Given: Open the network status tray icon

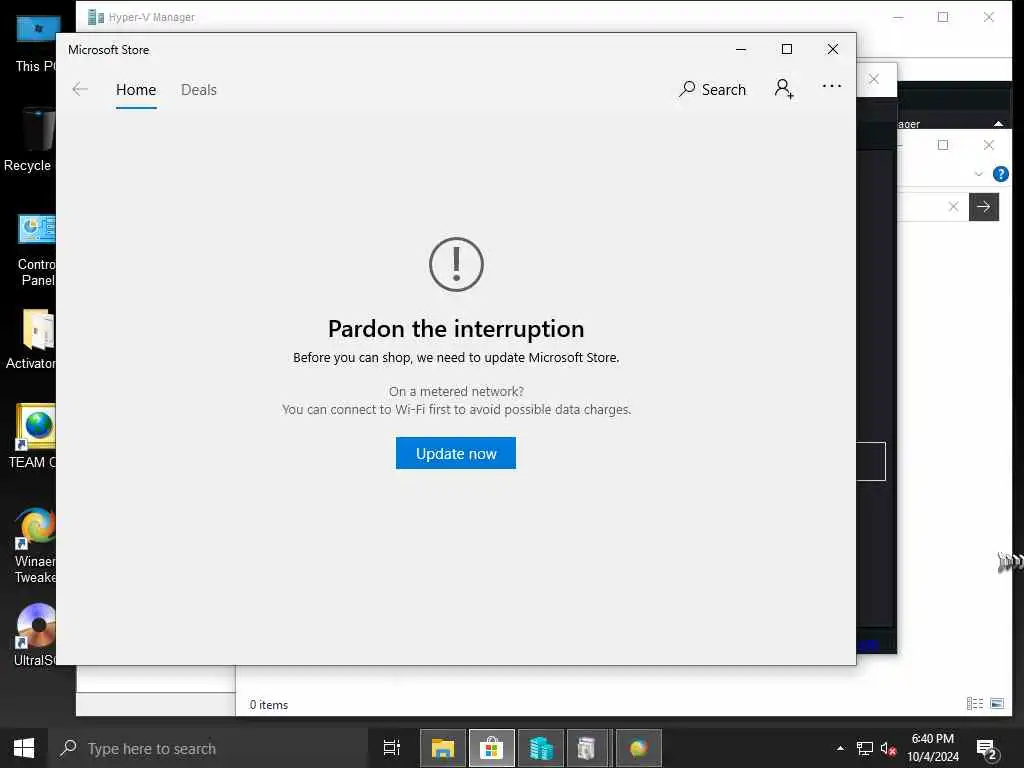Looking at the screenshot, I should 865,748.
